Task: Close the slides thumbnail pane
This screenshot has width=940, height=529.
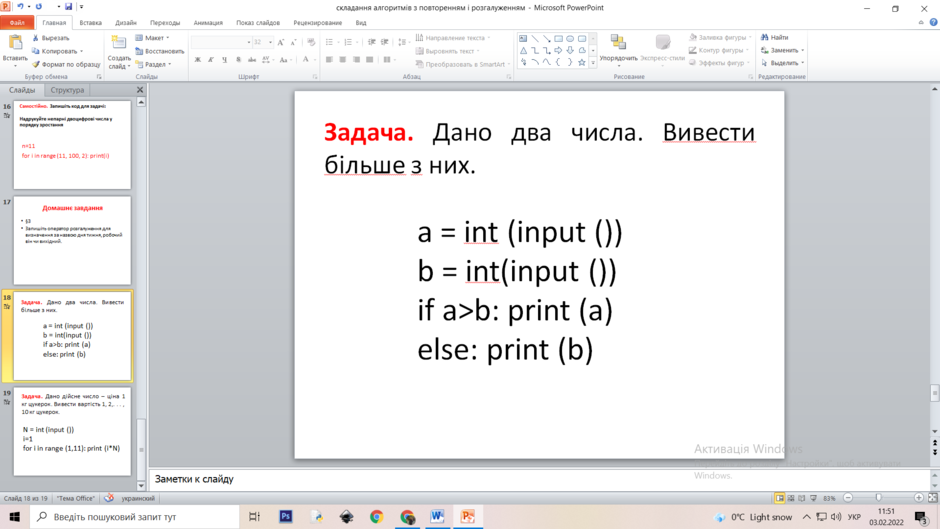Action: click(x=140, y=90)
